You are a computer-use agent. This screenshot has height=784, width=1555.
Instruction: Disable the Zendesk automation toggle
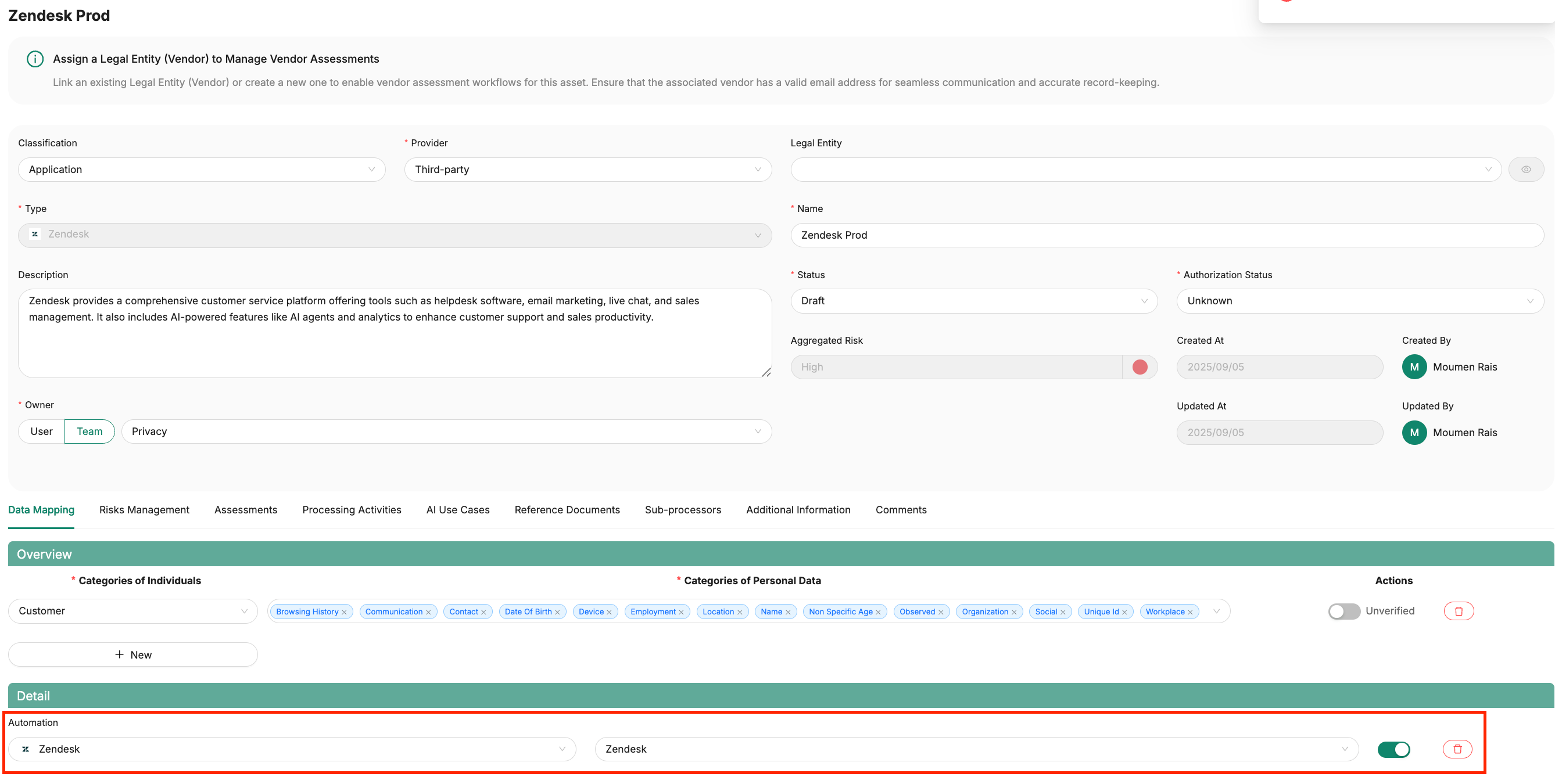pos(1393,750)
